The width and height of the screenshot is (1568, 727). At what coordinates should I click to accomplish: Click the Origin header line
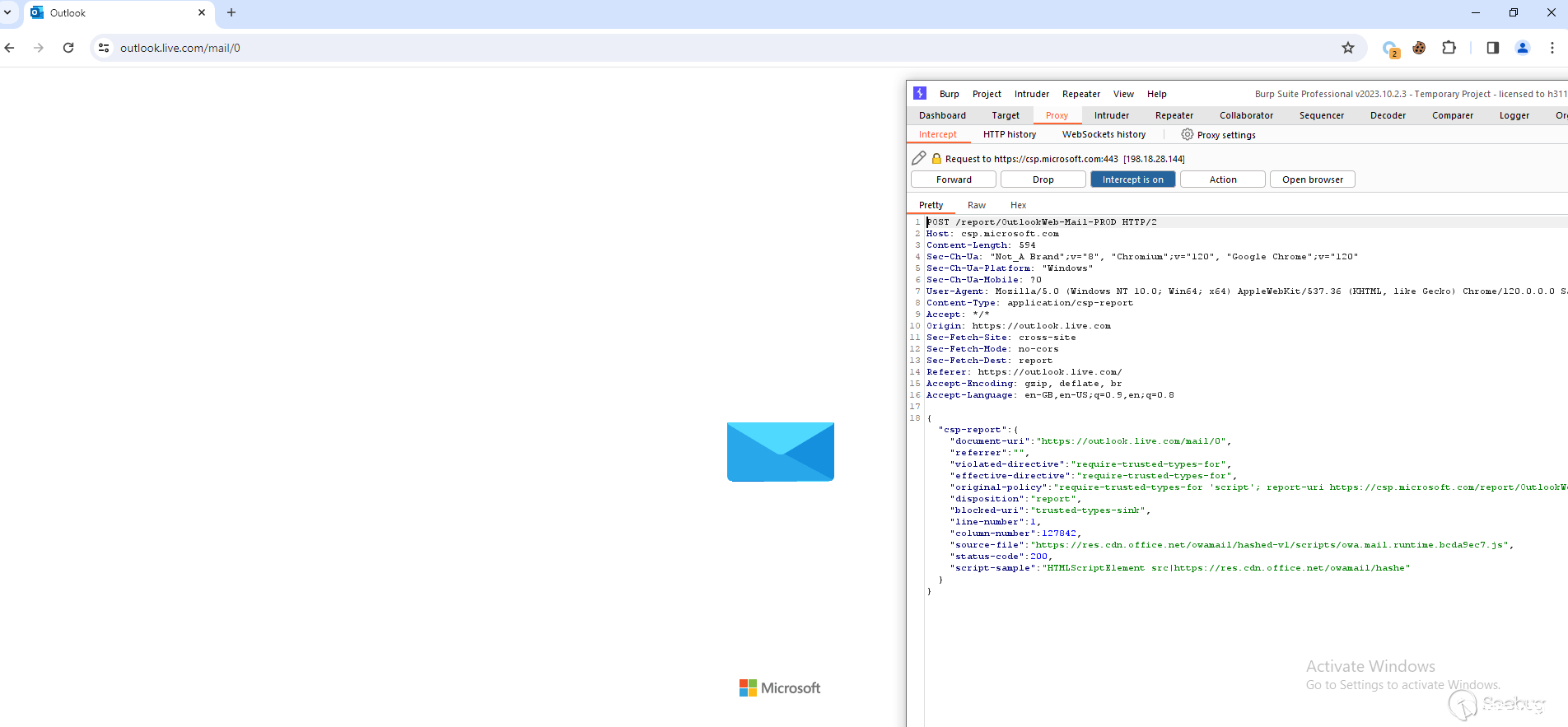1019,326
